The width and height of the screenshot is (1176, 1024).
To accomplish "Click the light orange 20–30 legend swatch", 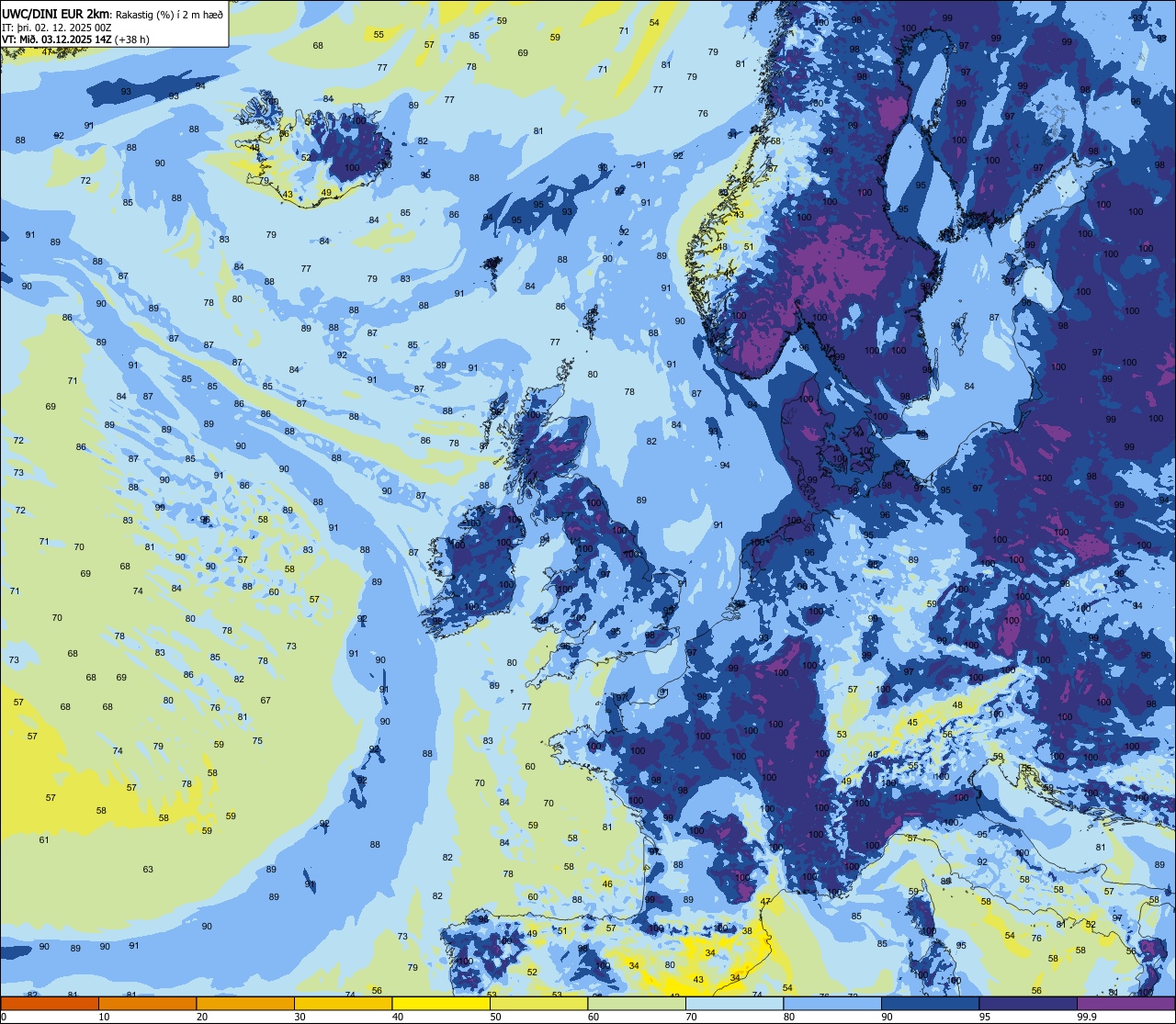I will tap(245, 1003).
